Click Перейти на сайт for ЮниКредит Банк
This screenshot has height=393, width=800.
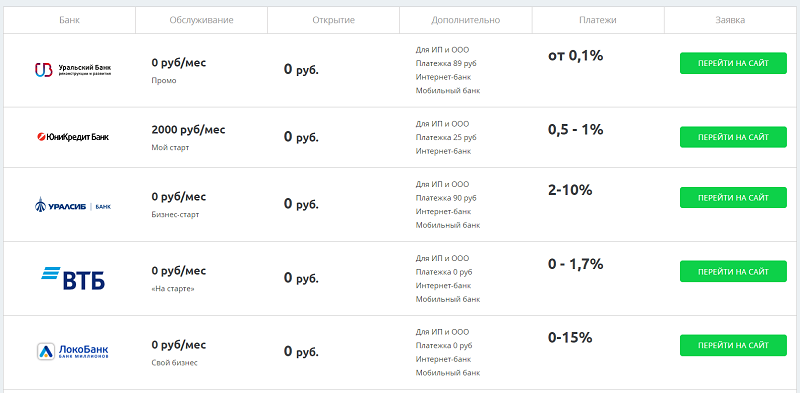(x=733, y=137)
